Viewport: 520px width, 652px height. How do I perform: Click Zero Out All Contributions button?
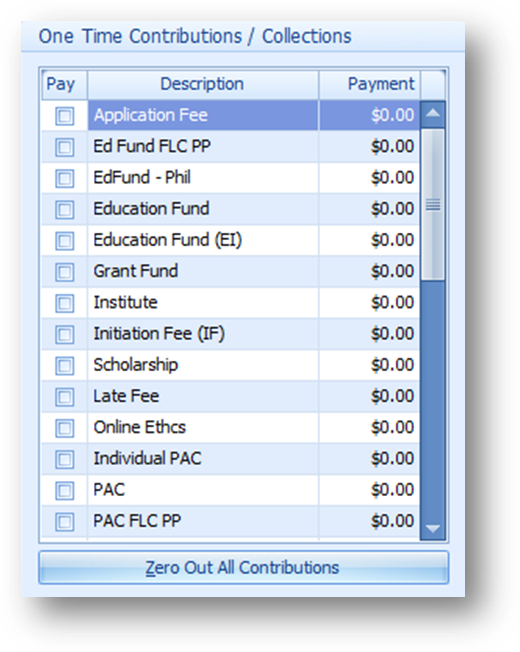244,568
